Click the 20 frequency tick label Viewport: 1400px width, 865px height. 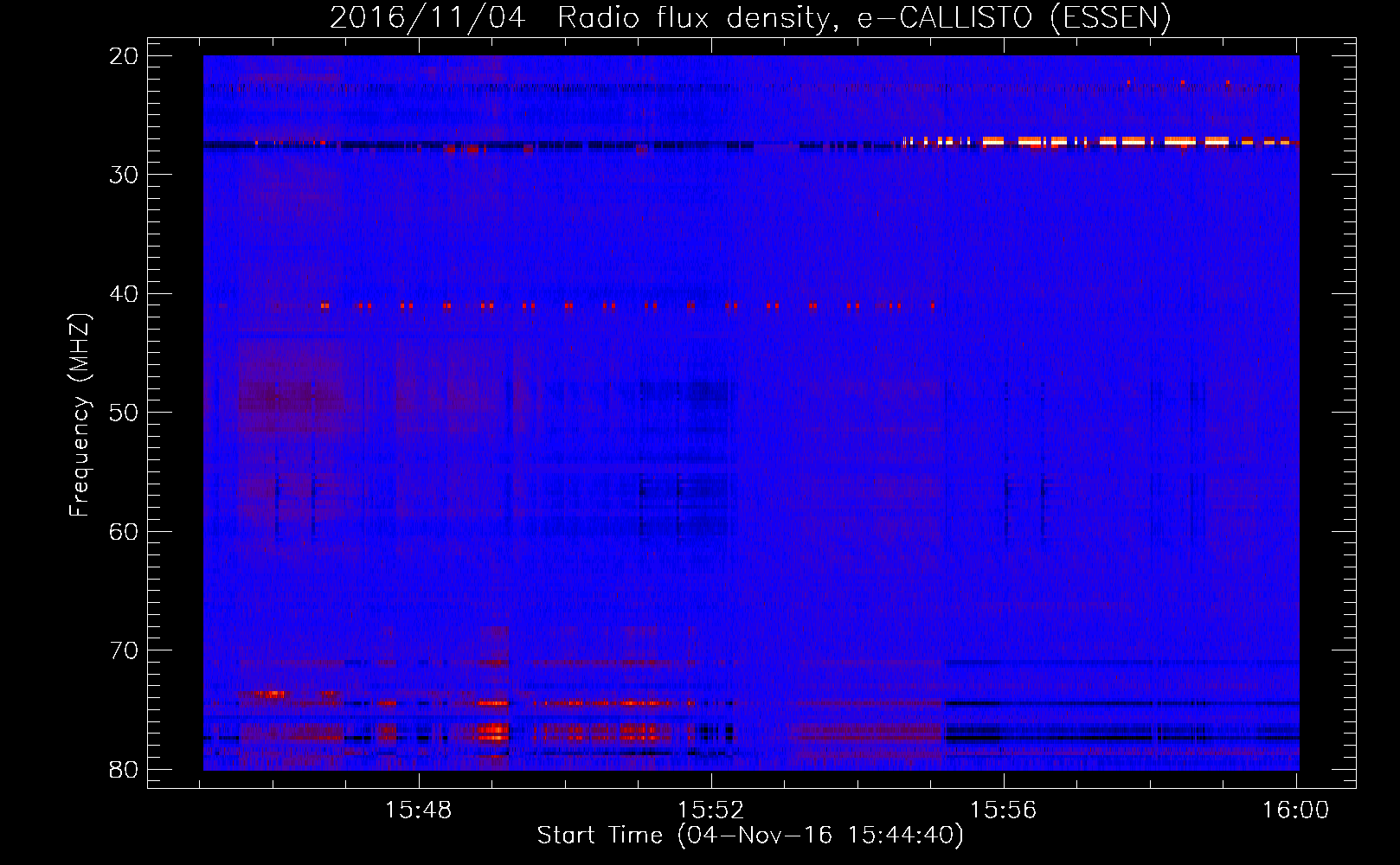point(125,56)
